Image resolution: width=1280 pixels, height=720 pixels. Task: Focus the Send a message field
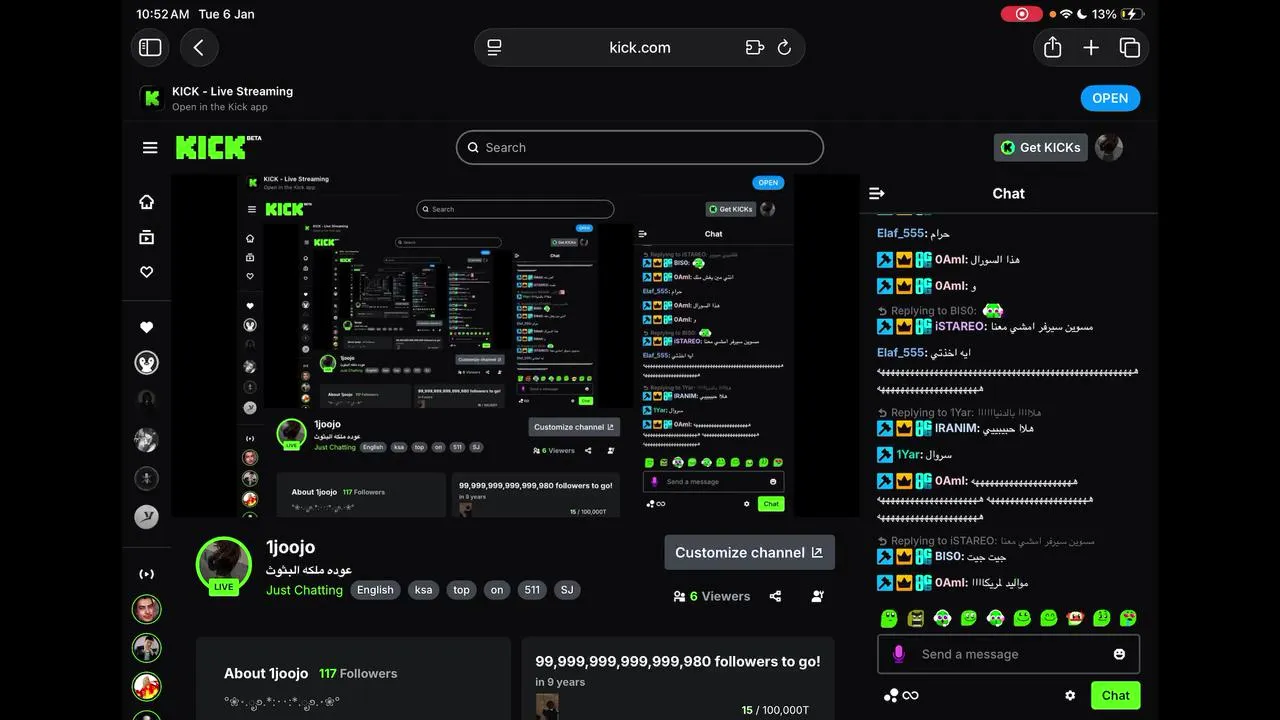pos(1008,654)
